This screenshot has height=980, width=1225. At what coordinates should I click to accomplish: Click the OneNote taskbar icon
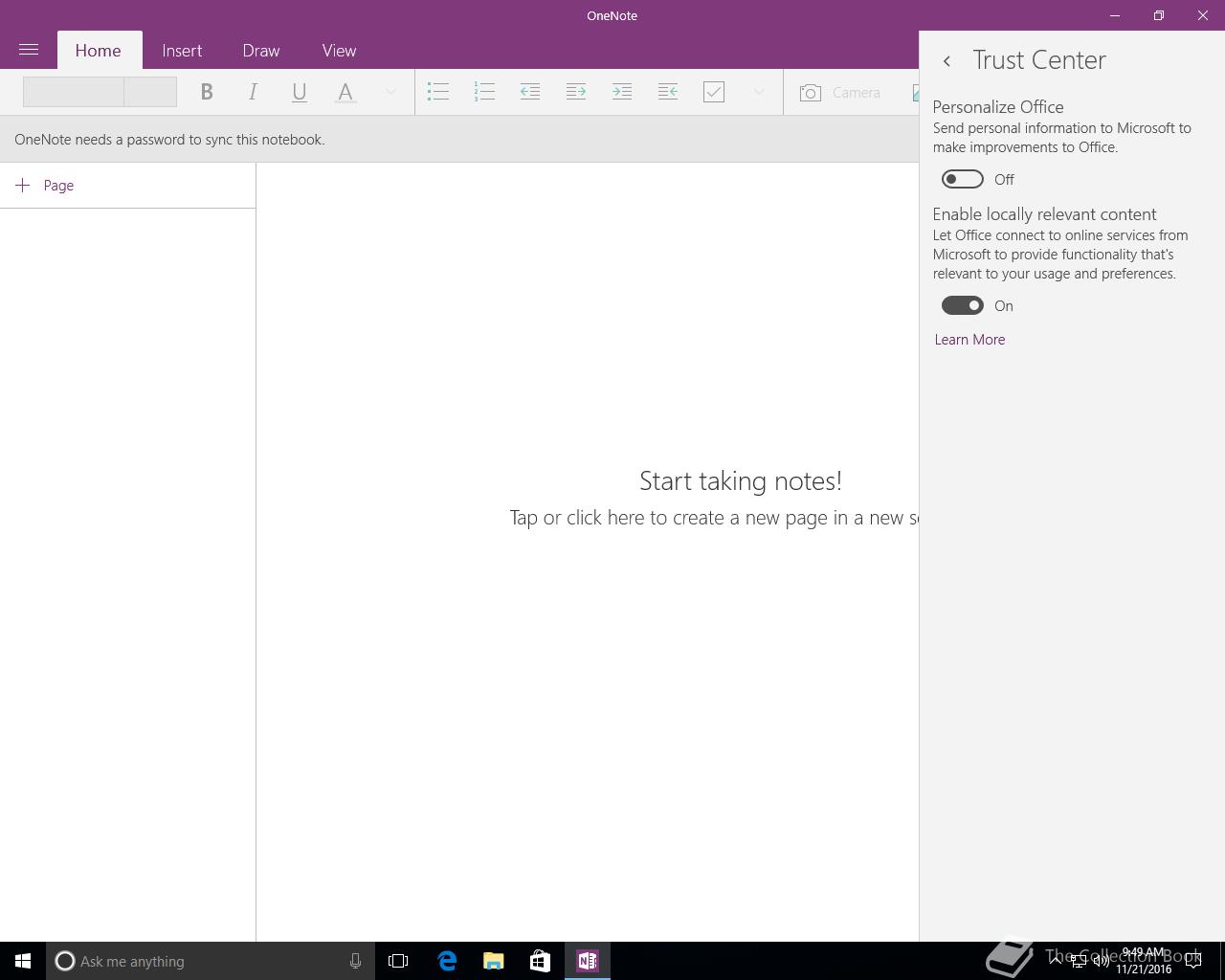pyautogui.click(x=588, y=961)
